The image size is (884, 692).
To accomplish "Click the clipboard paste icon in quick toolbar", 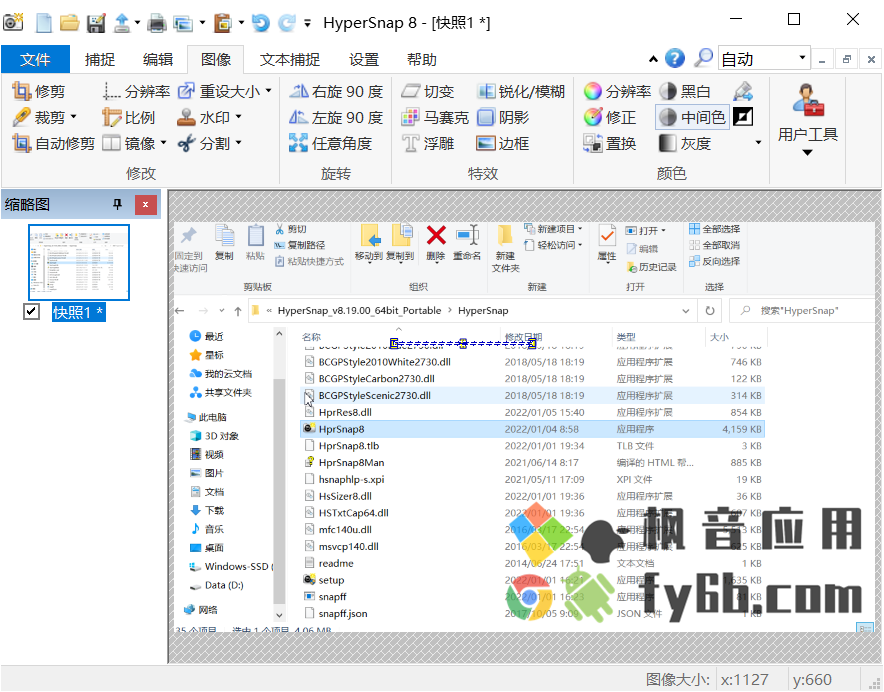I will (223, 23).
